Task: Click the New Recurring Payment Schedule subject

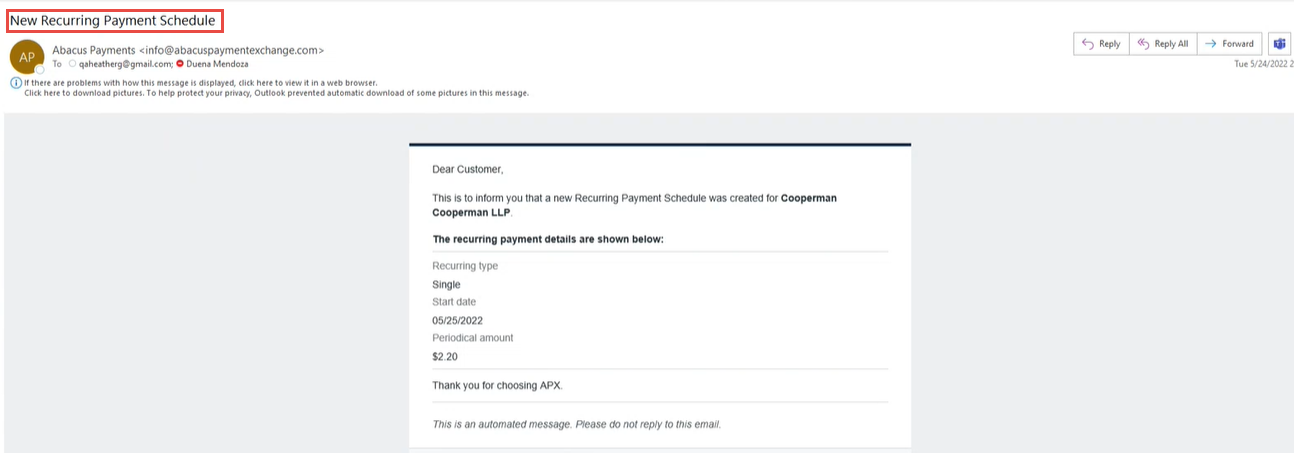Action: [113, 20]
